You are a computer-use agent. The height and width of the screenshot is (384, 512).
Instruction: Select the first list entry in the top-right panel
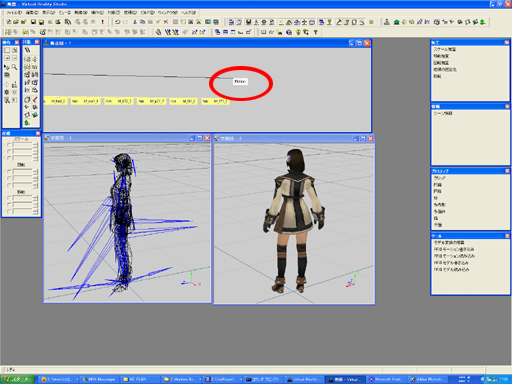[x=445, y=49]
